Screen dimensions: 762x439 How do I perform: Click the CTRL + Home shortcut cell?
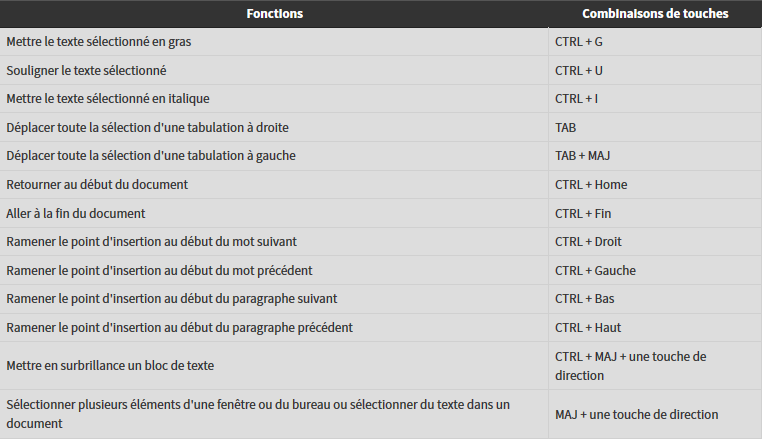click(655, 185)
